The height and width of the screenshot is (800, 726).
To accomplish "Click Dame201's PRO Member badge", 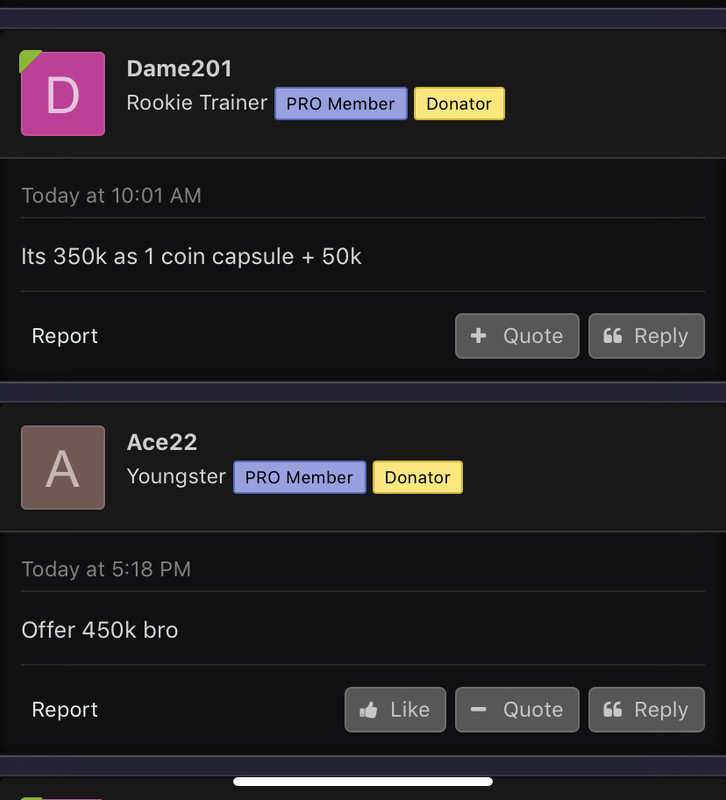I will (x=341, y=104).
